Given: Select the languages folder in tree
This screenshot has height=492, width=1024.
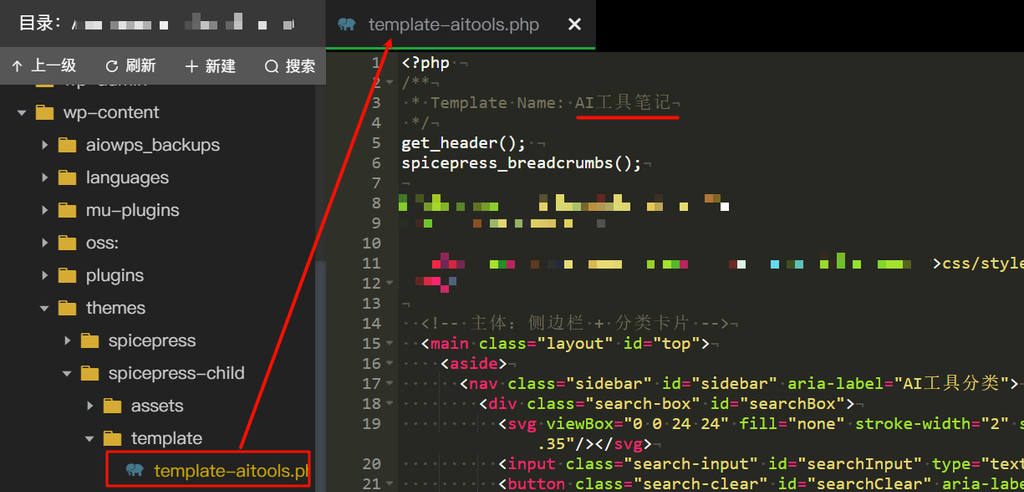Looking at the screenshot, I should [127, 178].
